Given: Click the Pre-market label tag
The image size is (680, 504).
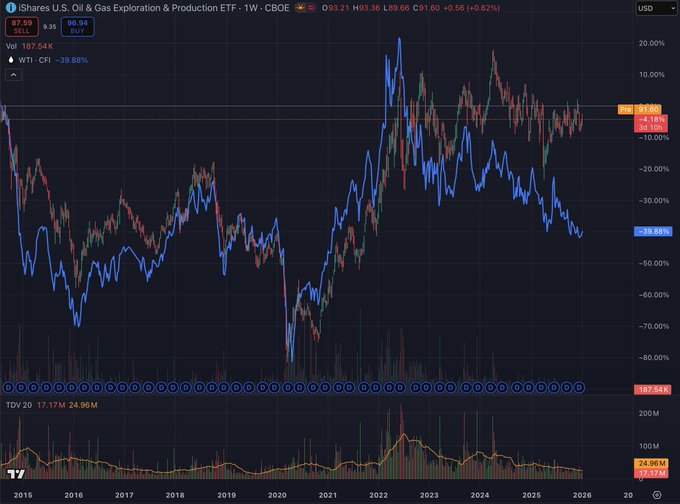Looking at the screenshot, I should tap(625, 109).
